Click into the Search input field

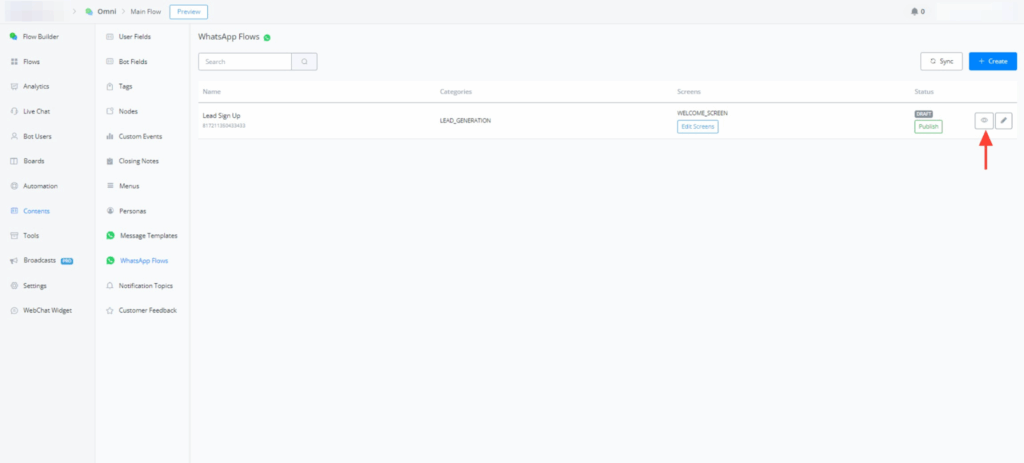245,62
